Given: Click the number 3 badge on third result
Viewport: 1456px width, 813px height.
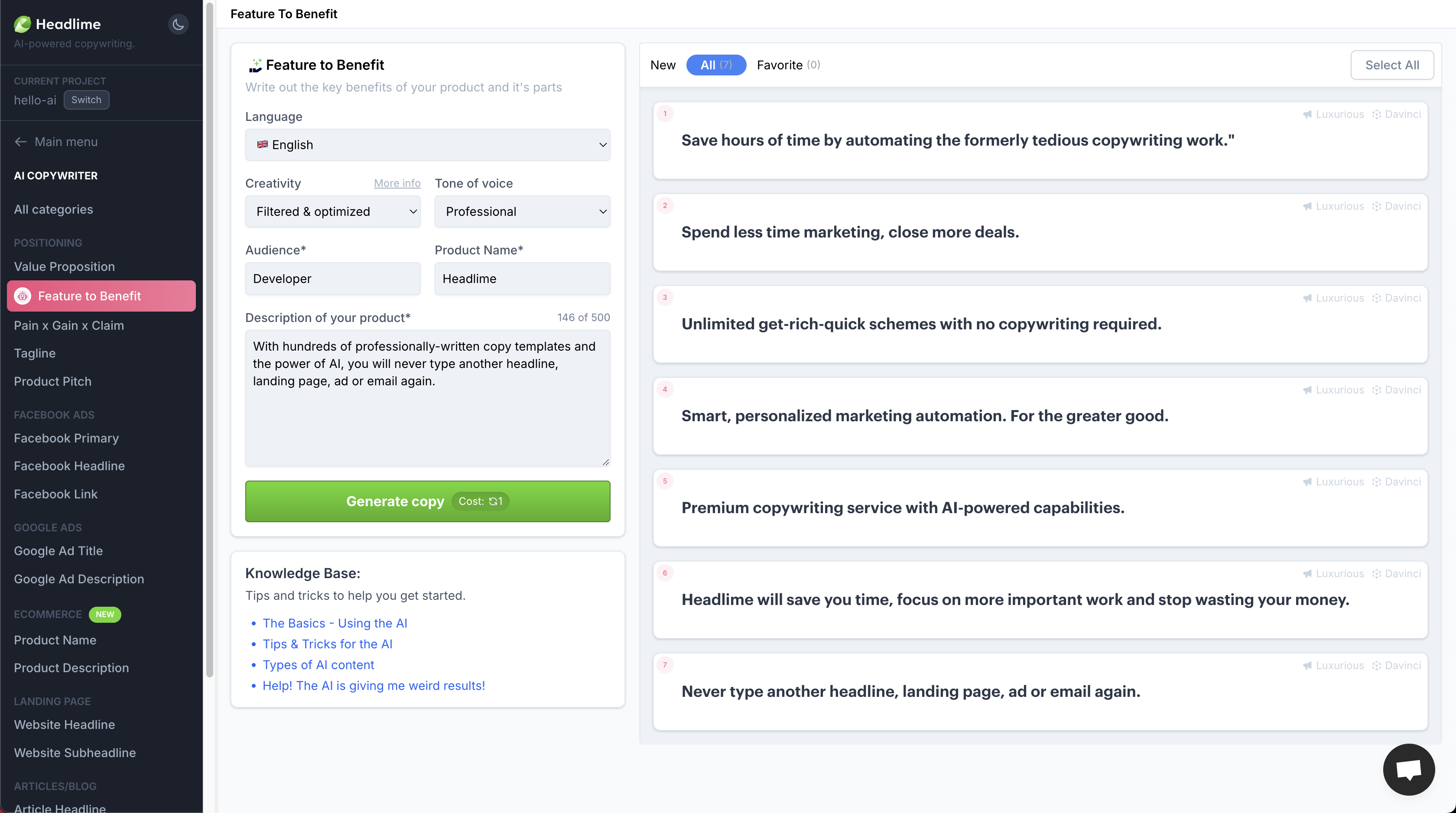Looking at the screenshot, I should (x=665, y=297).
